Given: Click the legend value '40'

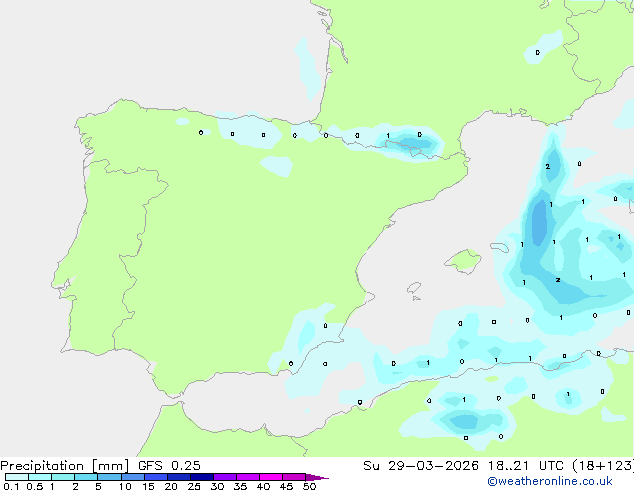Looking at the screenshot, I should pos(263,486).
